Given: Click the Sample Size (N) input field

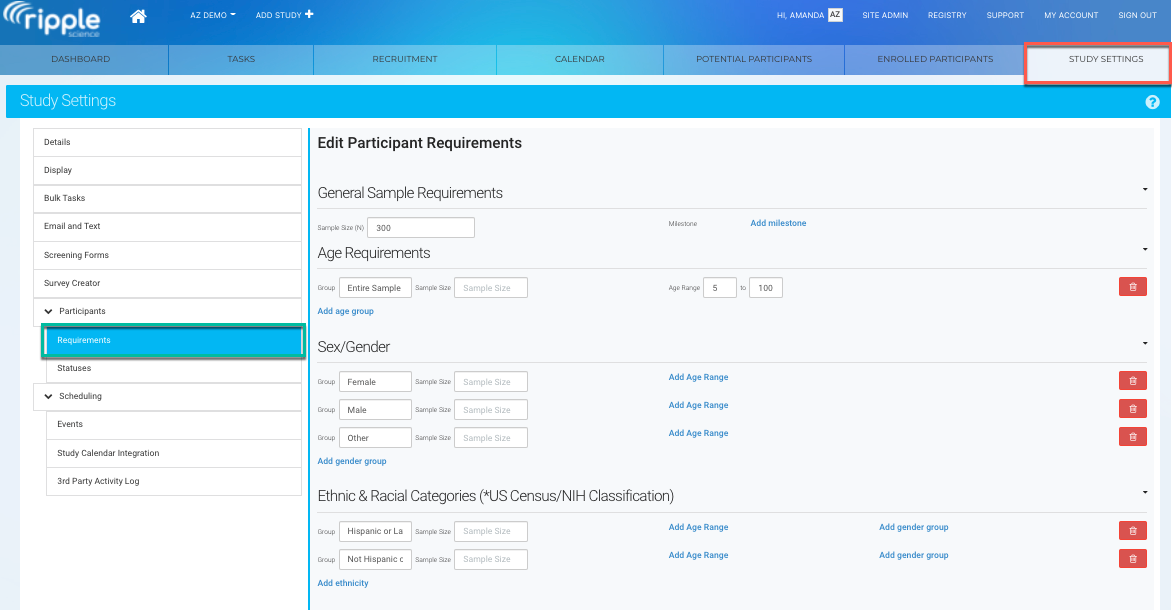Looking at the screenshot, I should coord(420,228).
